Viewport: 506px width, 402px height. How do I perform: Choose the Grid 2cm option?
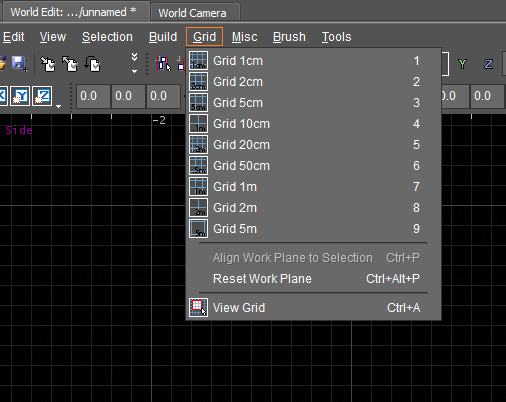(313, 82)
